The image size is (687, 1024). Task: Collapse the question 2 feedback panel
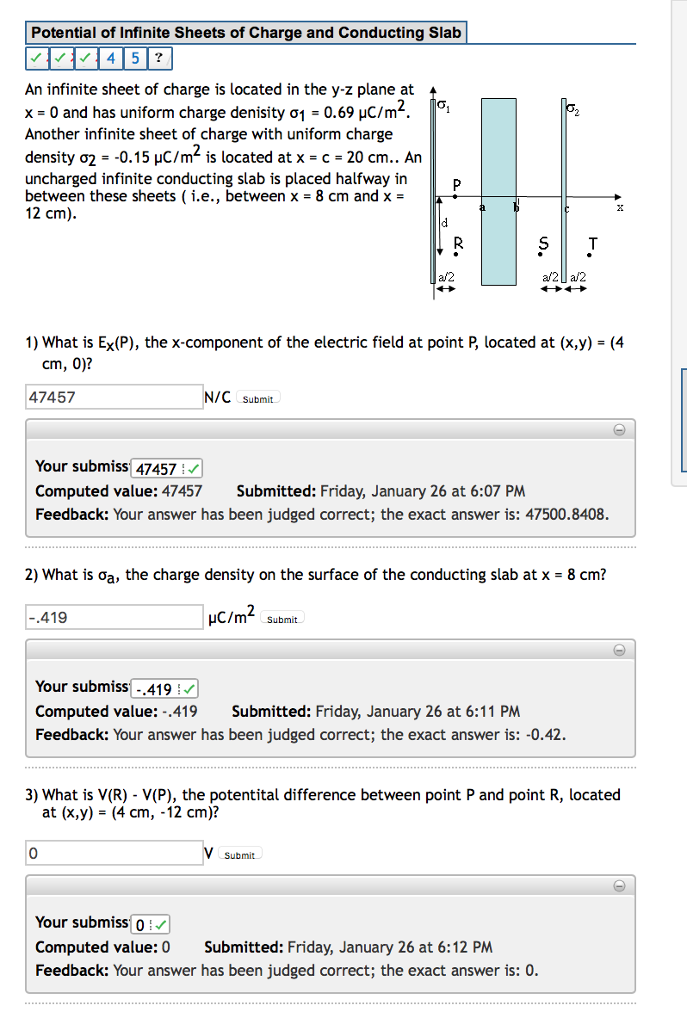(x=619, y=649)
